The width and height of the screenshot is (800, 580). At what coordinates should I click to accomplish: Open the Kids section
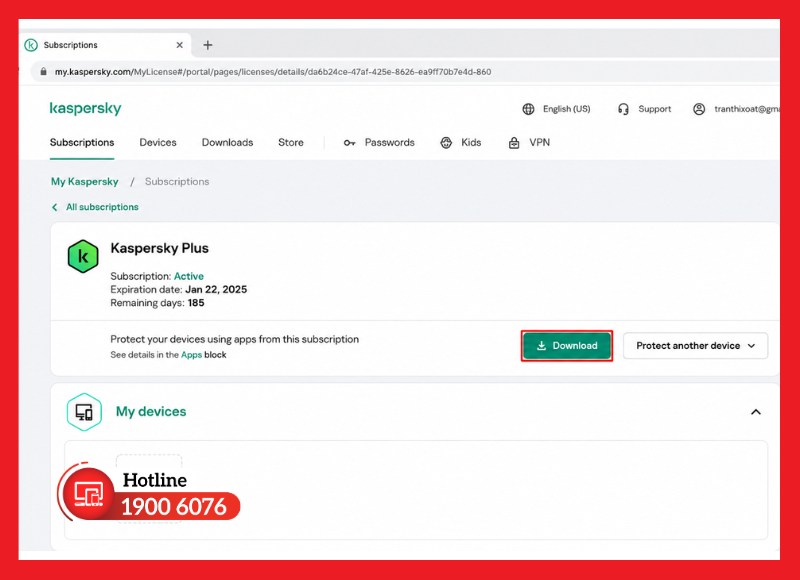tap(471, 143)
